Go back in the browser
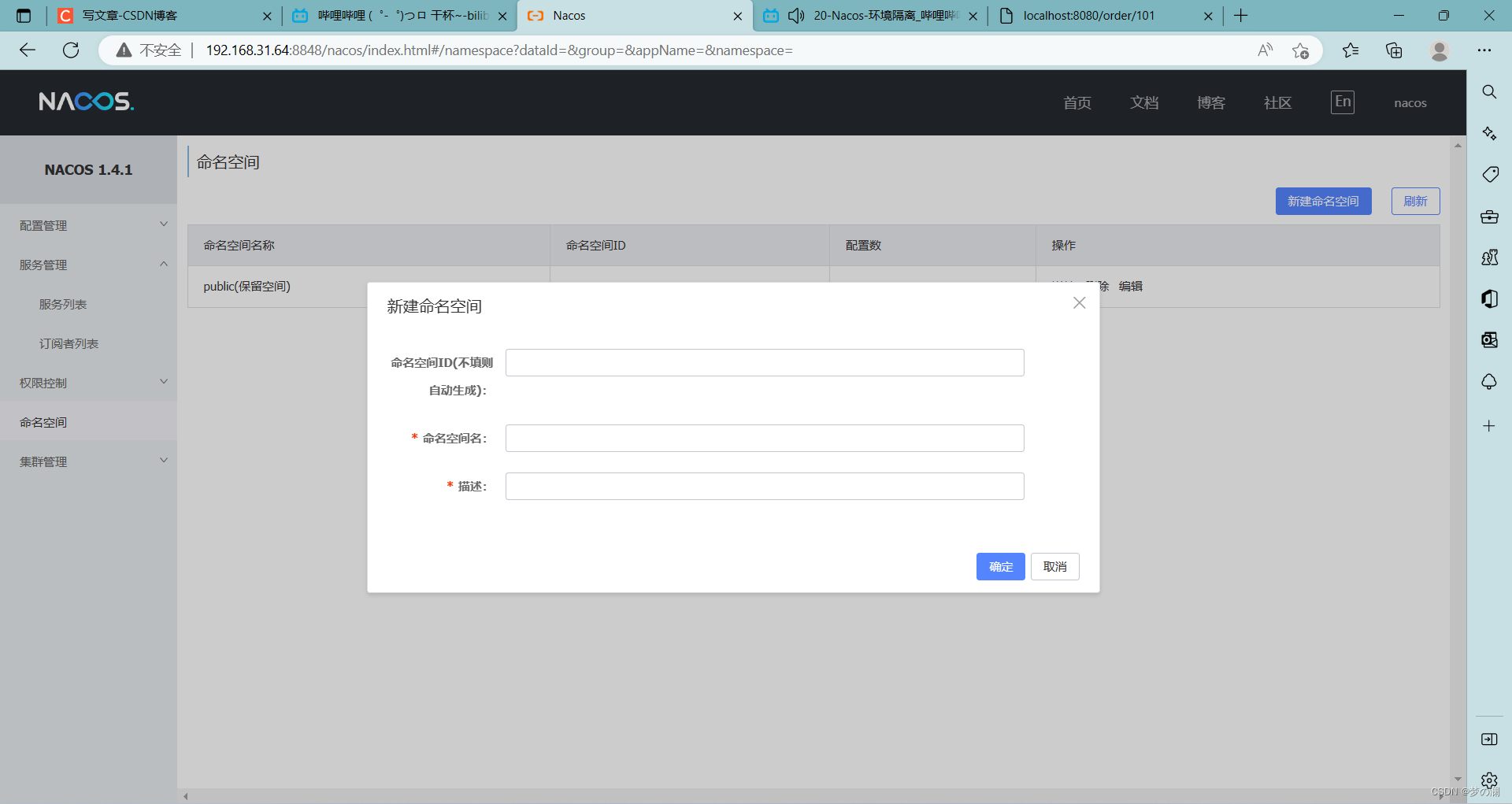 pyautogui.click(x=28, y=50)
